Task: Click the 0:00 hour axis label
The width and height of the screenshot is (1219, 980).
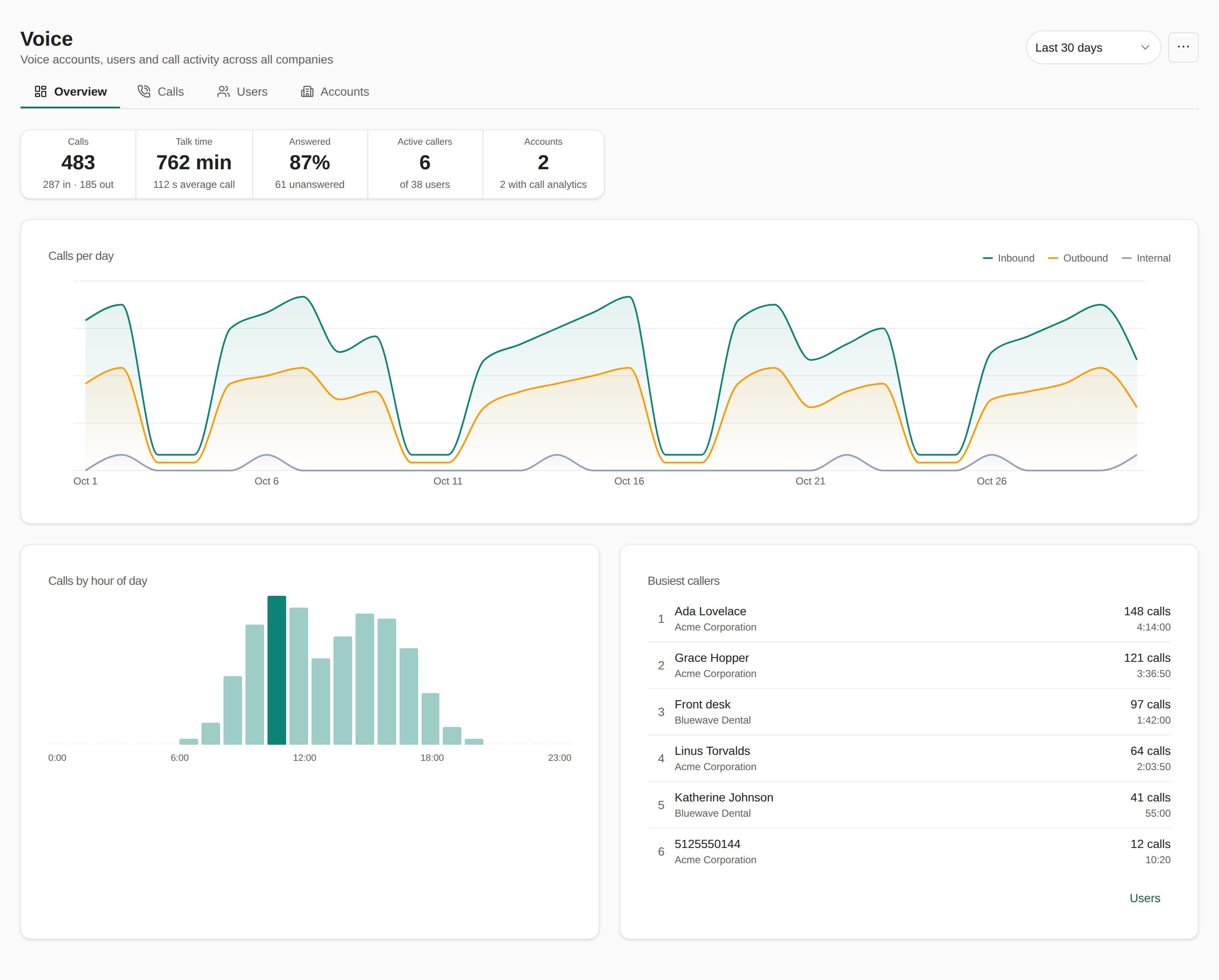Action: click(x=57, y=757)
